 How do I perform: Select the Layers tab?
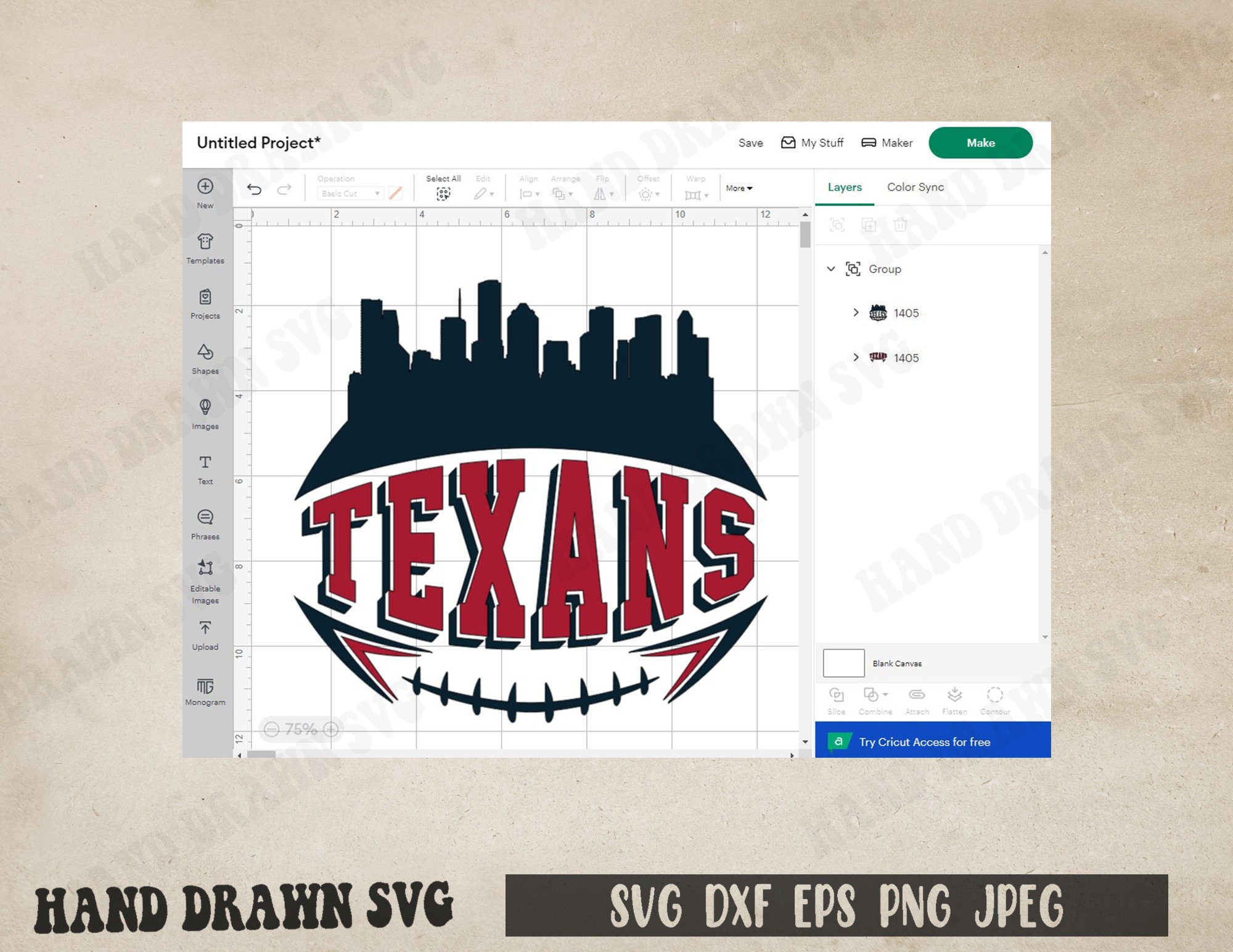(x=843, y=187)
